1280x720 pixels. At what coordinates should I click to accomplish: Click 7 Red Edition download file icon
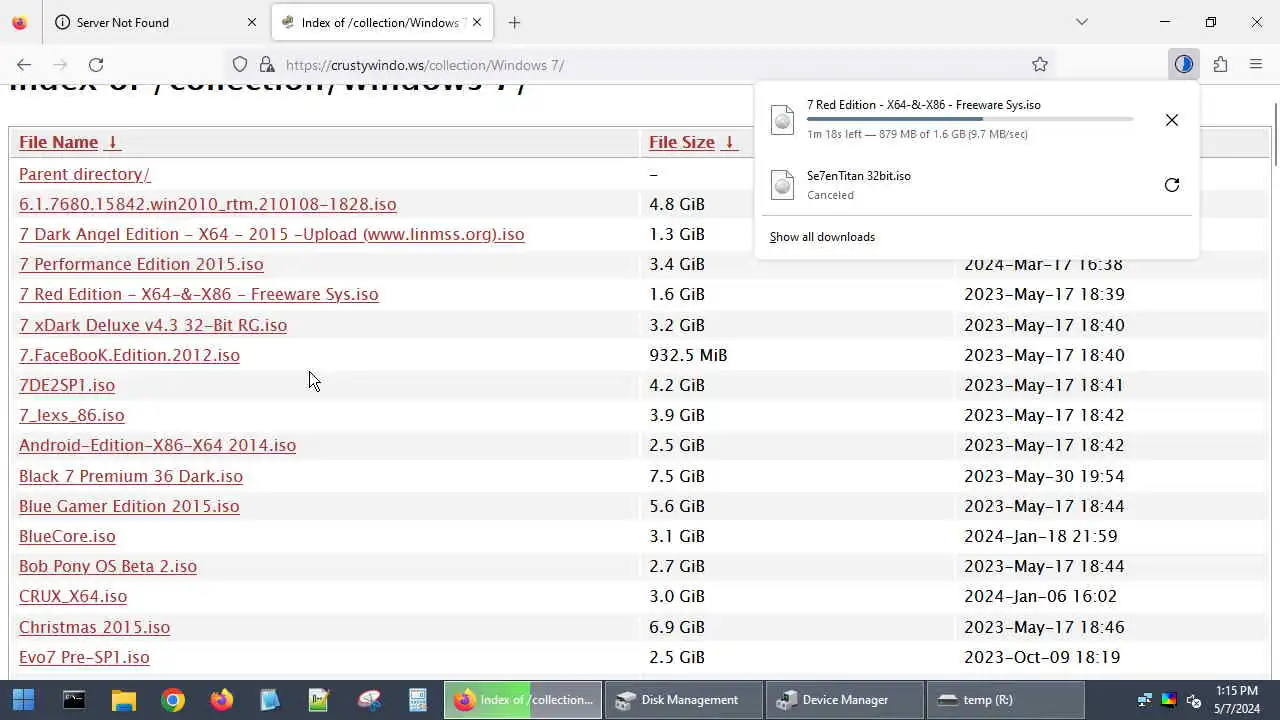click(x=783, y=120)
